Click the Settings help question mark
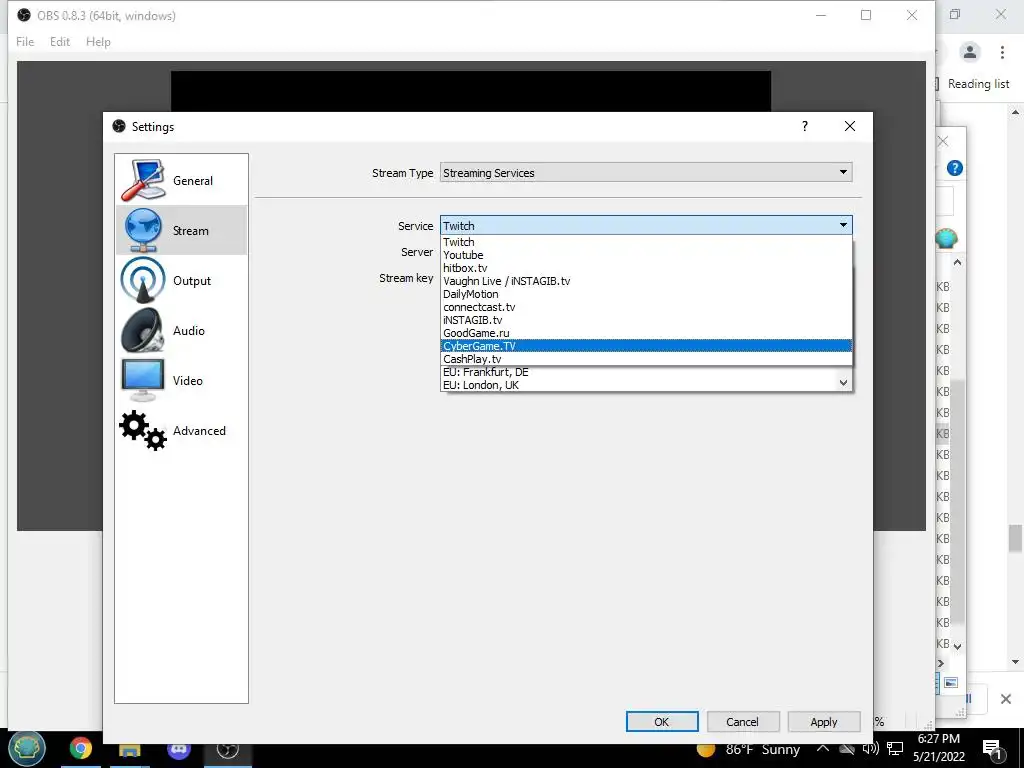1024x768 pixels. (x=805, y=126)
